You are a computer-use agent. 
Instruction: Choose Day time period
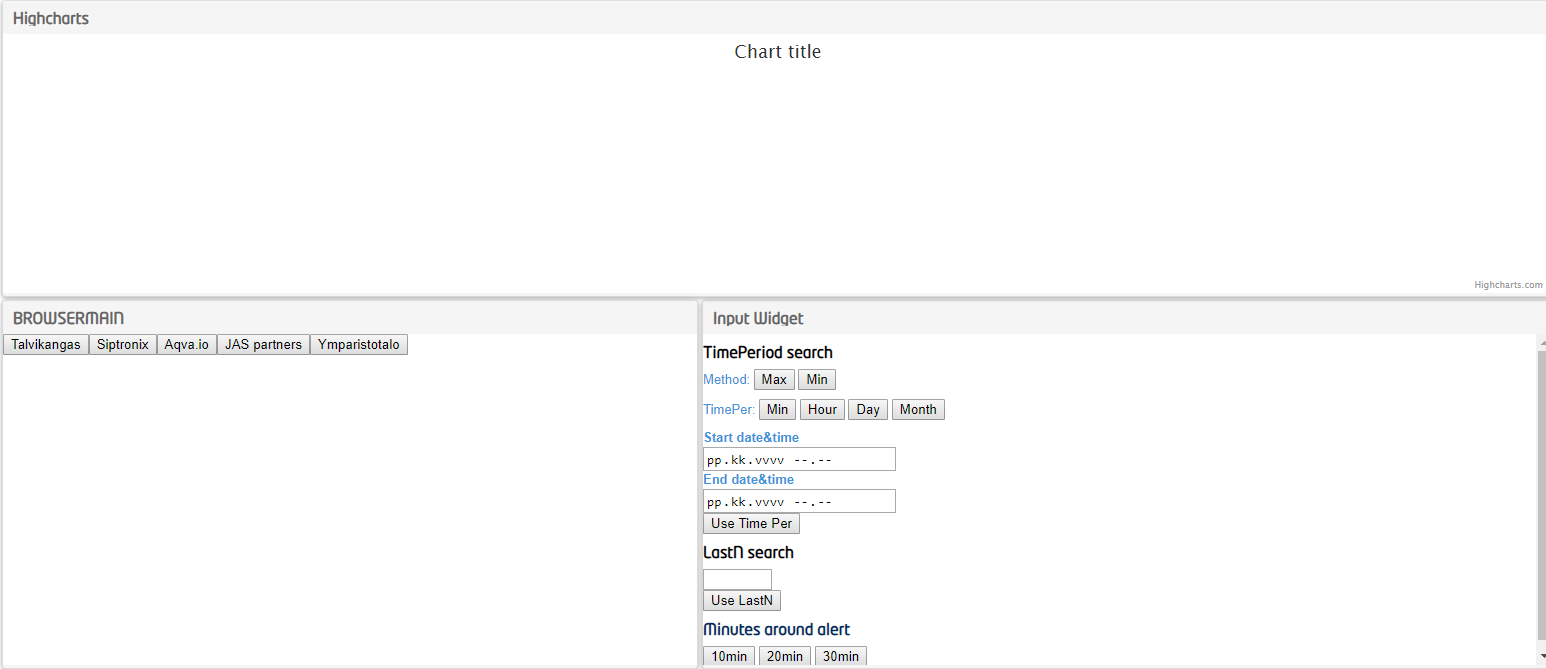tap(868, 410)
